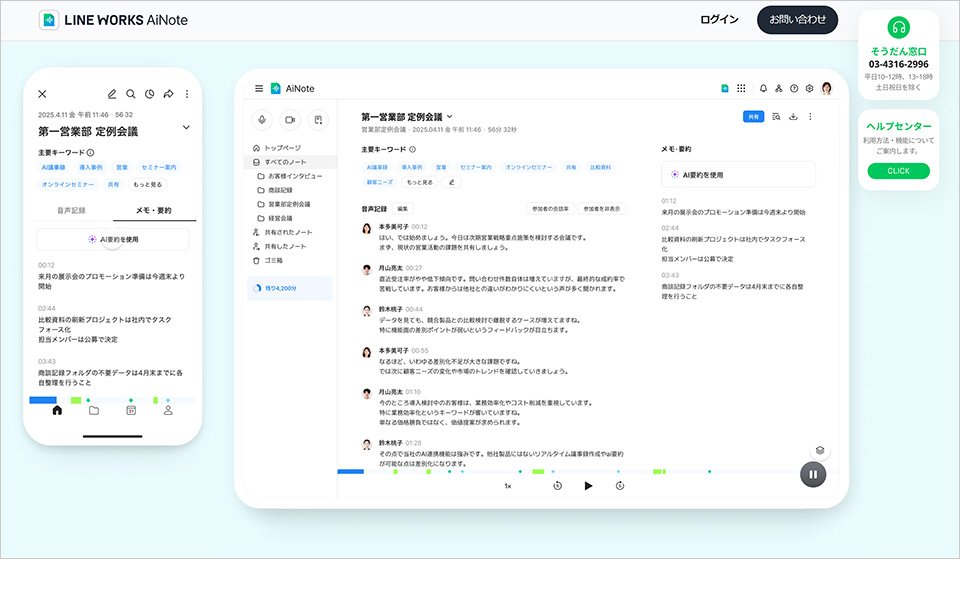Click the green headset そうだん窓口 icon

(899, 28)
